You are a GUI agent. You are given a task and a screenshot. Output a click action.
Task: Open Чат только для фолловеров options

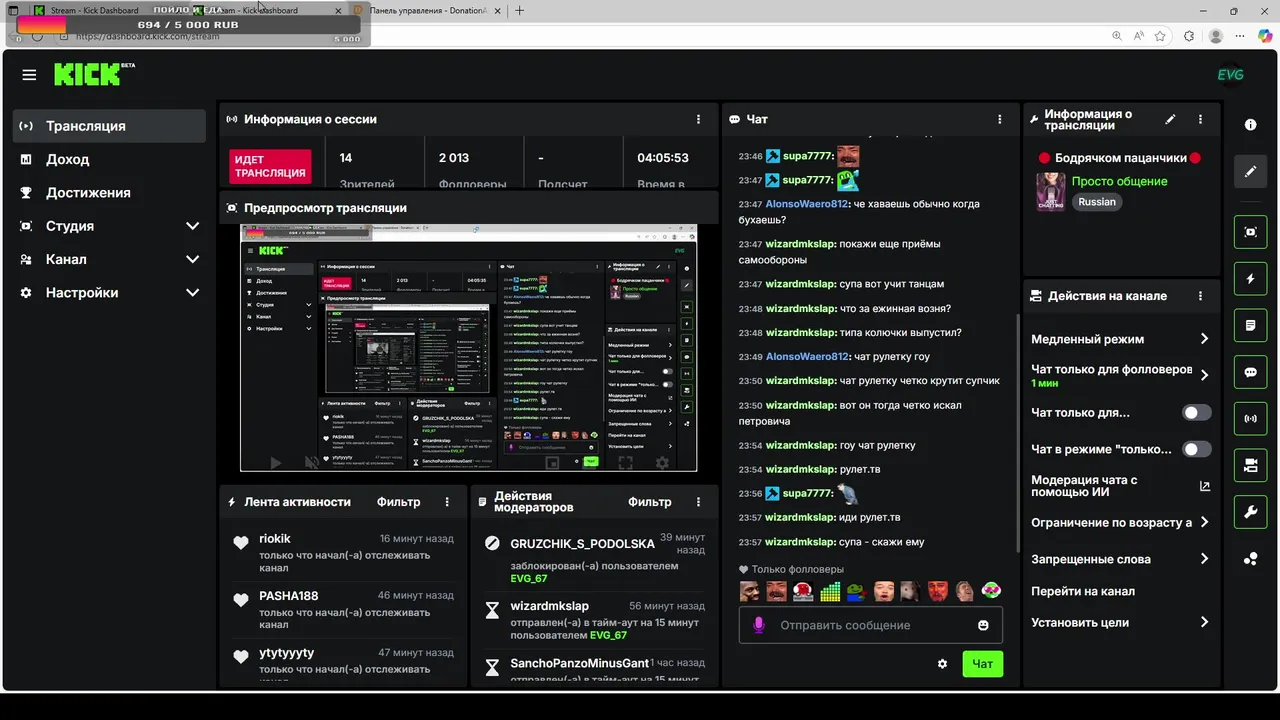pos(1121,375)
